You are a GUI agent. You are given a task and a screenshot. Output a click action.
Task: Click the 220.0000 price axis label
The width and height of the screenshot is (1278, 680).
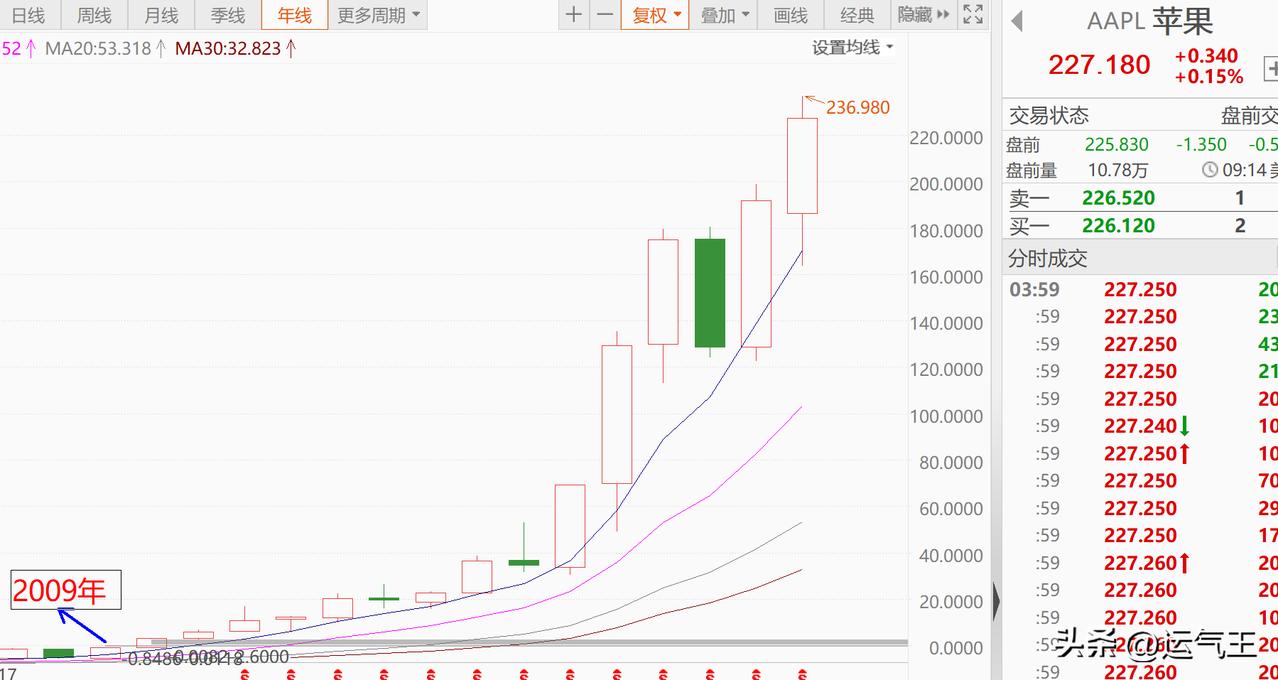point(946,138)
